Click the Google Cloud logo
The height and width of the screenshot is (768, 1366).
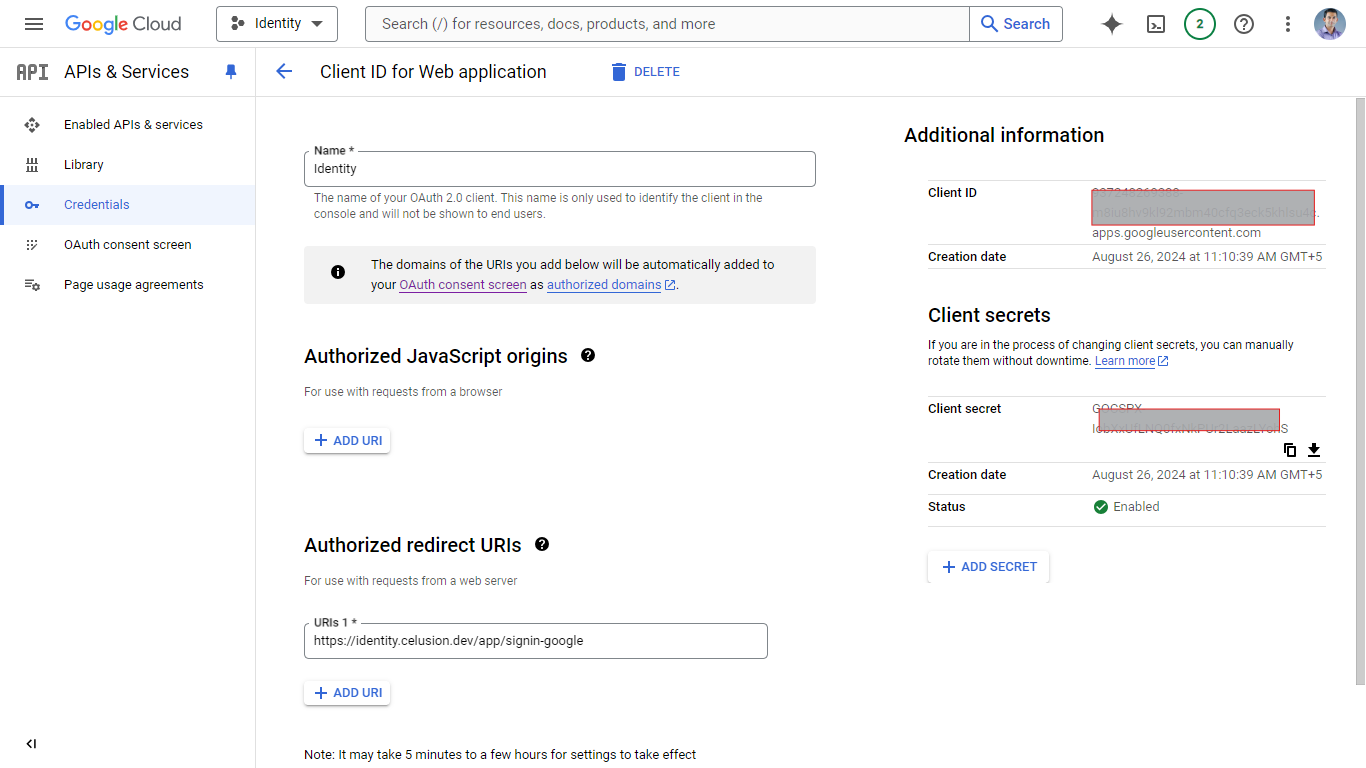(123, 24)
